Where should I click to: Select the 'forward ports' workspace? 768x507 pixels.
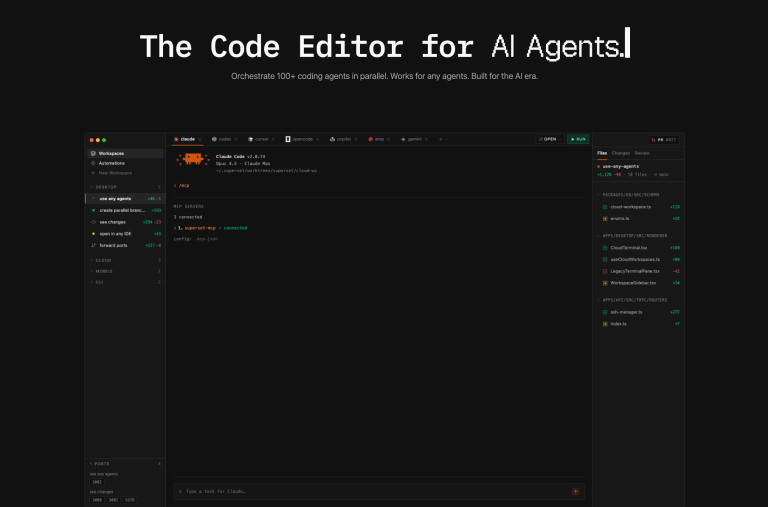pos(125,245)
